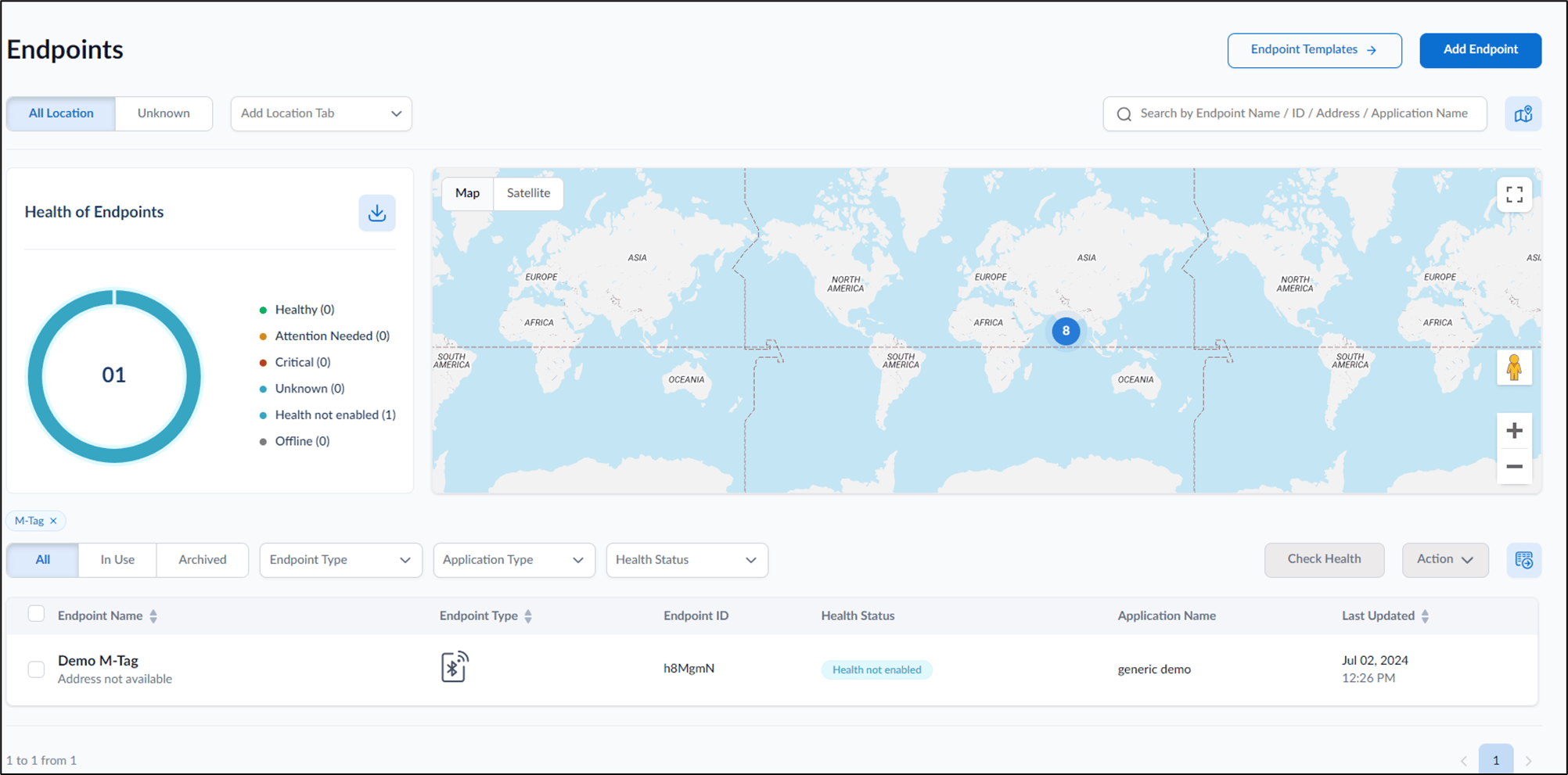The height and width of the screenshot is (775, 1568).
Task: Remove the M-Tag filter chip
Action: [53, 521]
